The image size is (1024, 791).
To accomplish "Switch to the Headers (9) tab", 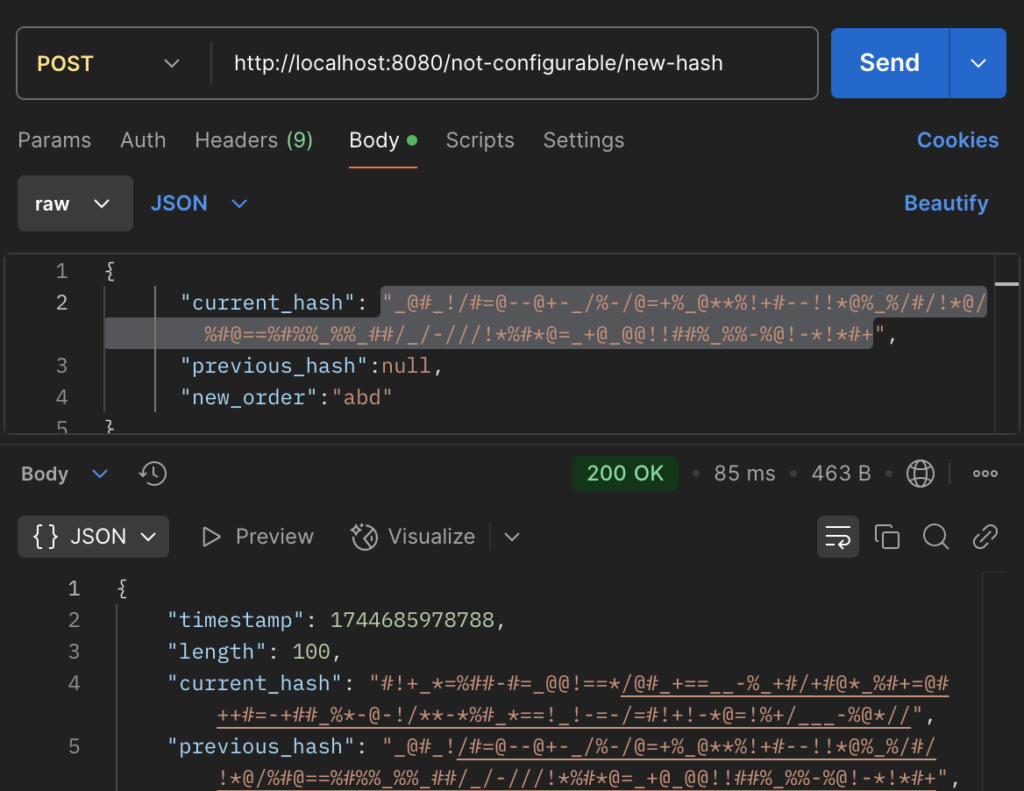I will click(253, 140).
